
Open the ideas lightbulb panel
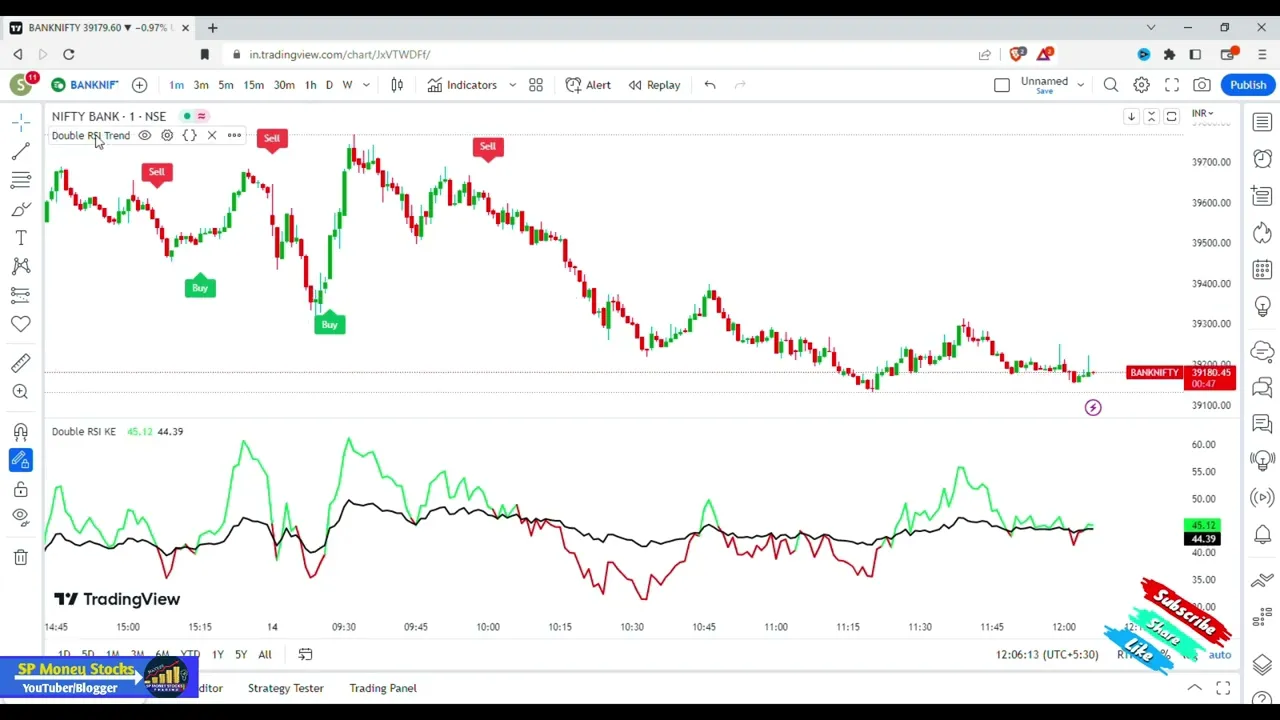[x=1262, y=307]
